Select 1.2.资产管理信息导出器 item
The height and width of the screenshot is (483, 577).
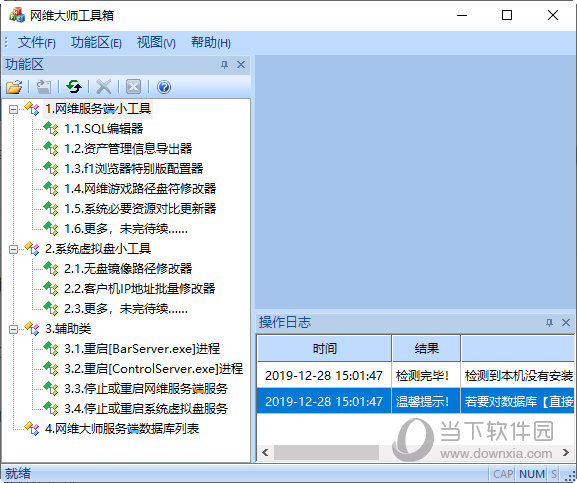[x=128, y=149]
